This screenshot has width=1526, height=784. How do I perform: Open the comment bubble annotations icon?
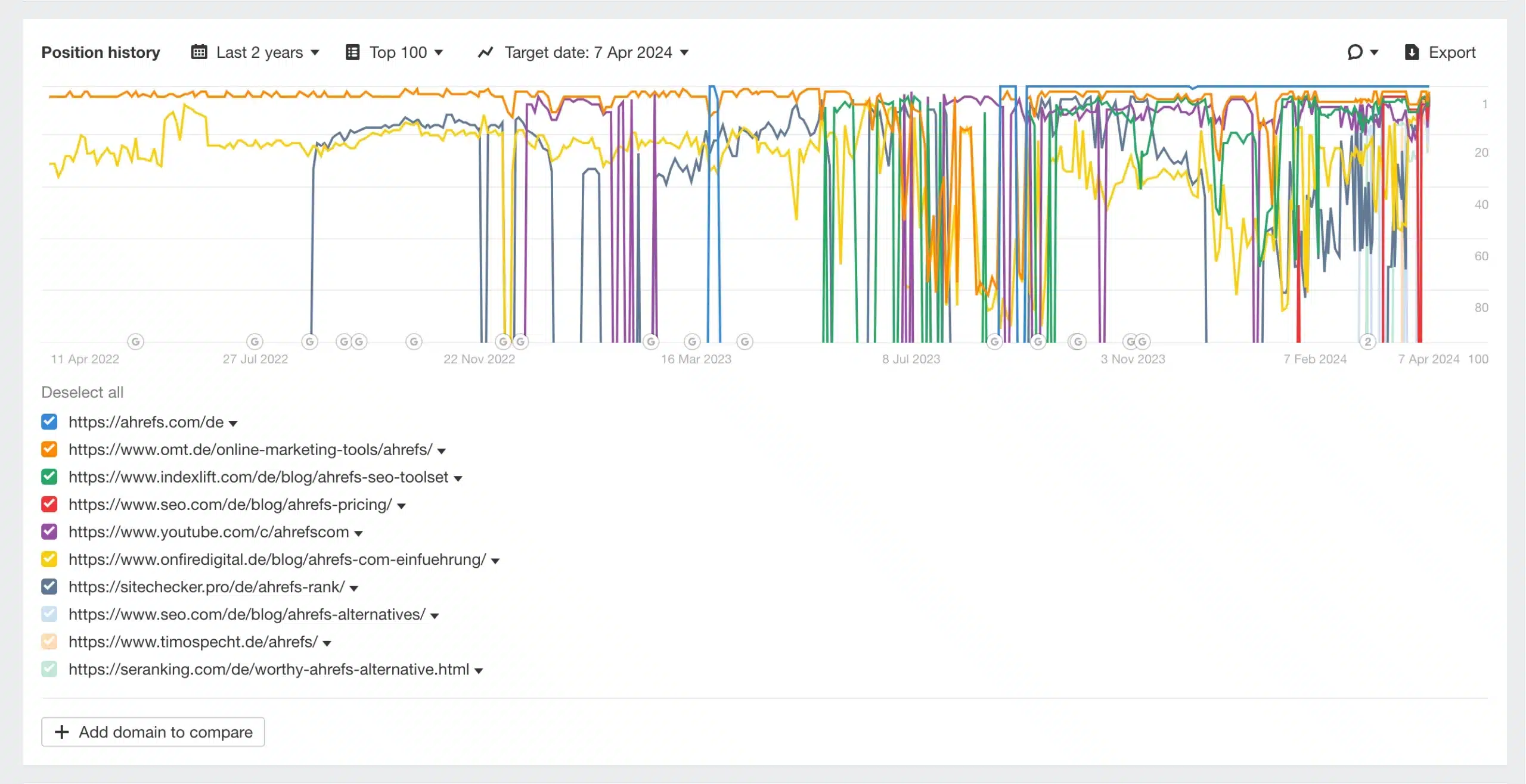[1355, 52]
